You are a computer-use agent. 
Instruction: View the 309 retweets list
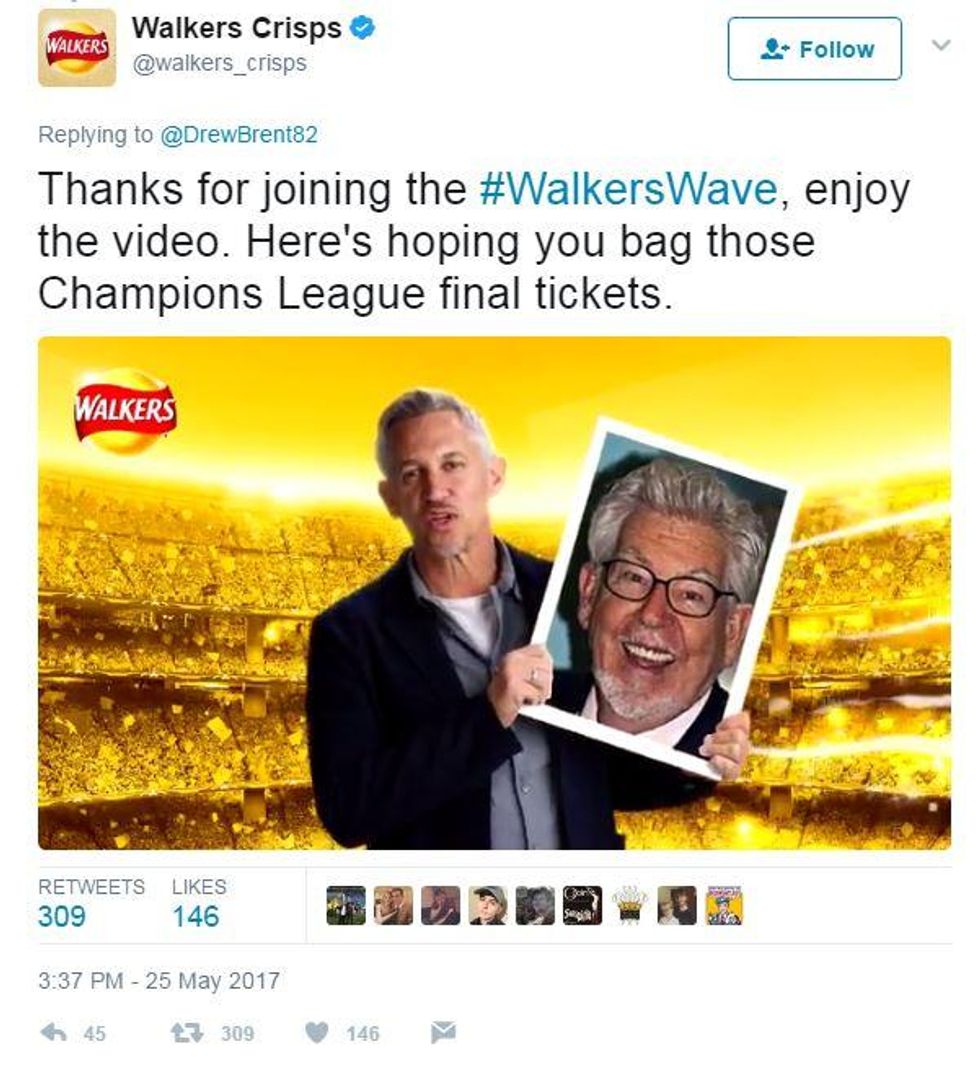[91, 903]
